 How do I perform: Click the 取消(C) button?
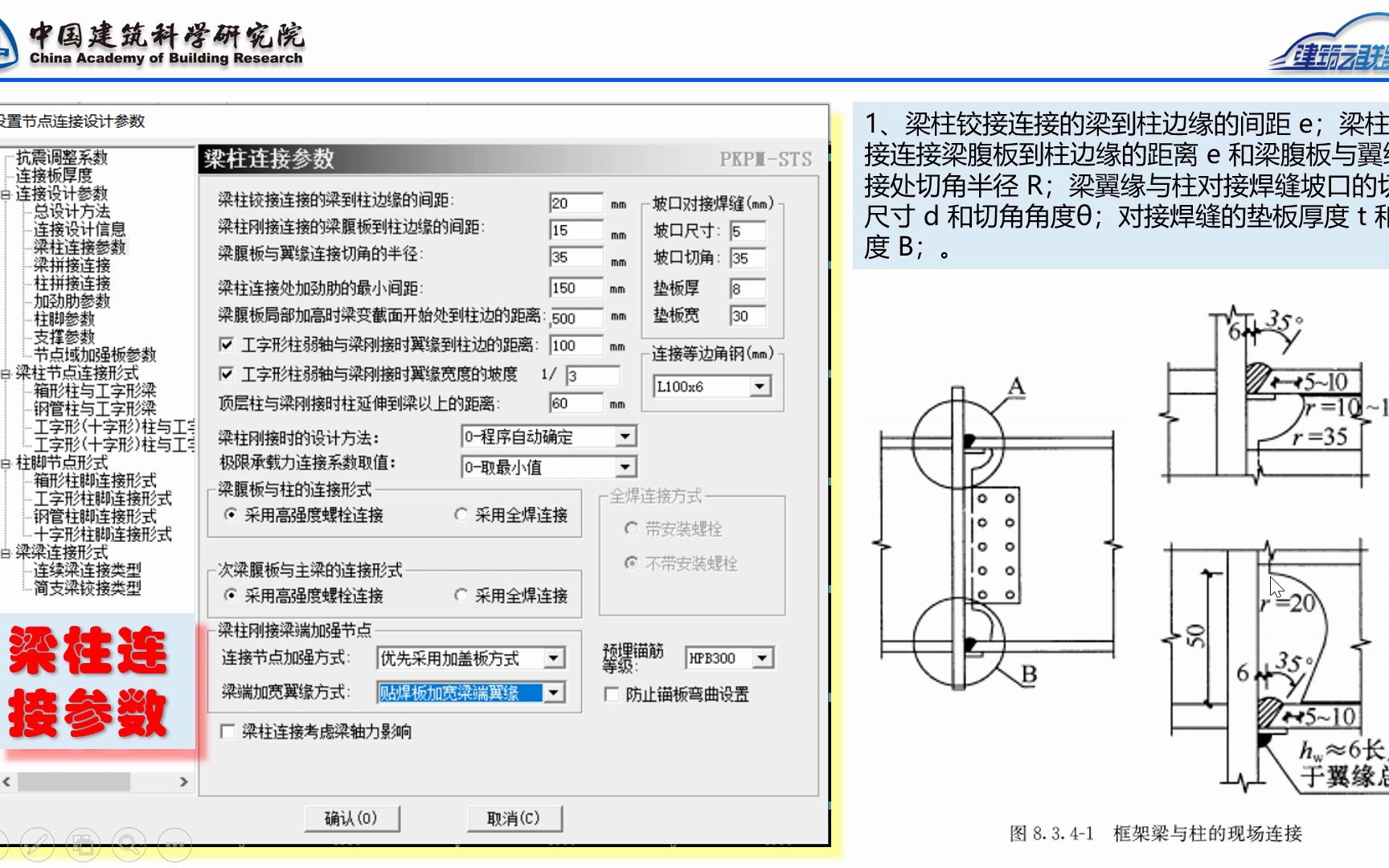(514, 819)
